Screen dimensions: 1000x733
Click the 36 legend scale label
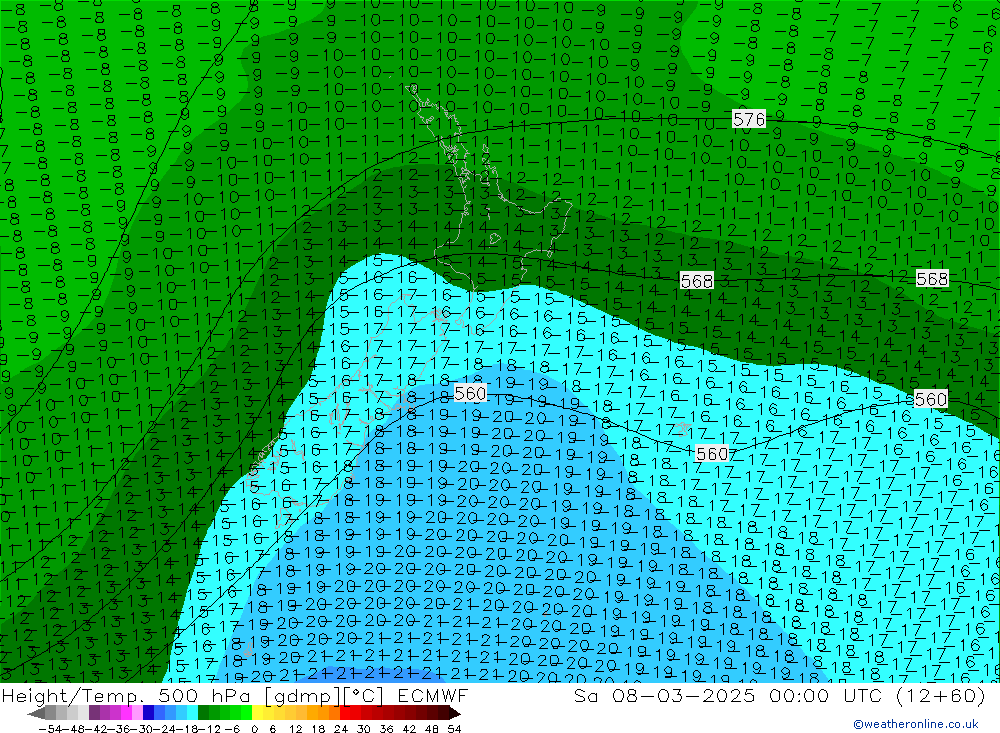point(386,729)
